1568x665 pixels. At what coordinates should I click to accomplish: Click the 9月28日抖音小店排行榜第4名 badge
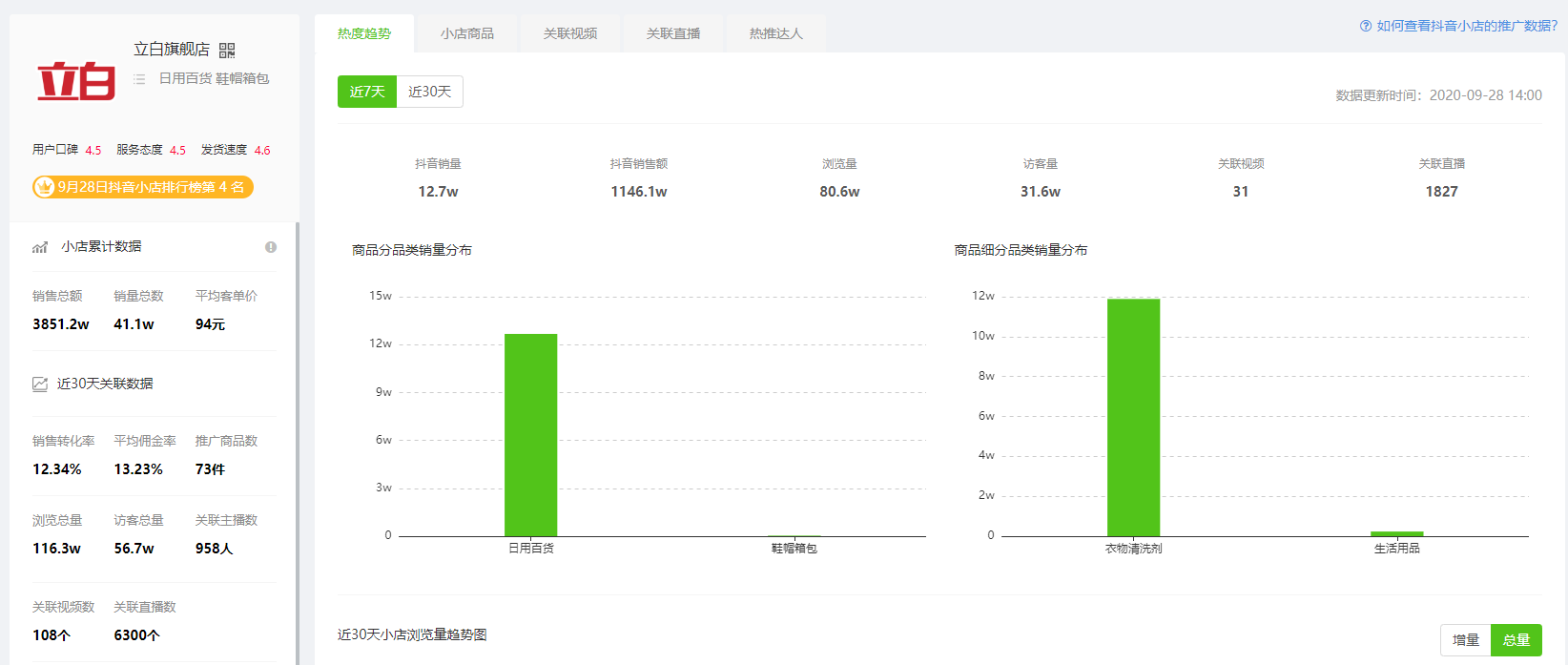click(x=143, y=187)
